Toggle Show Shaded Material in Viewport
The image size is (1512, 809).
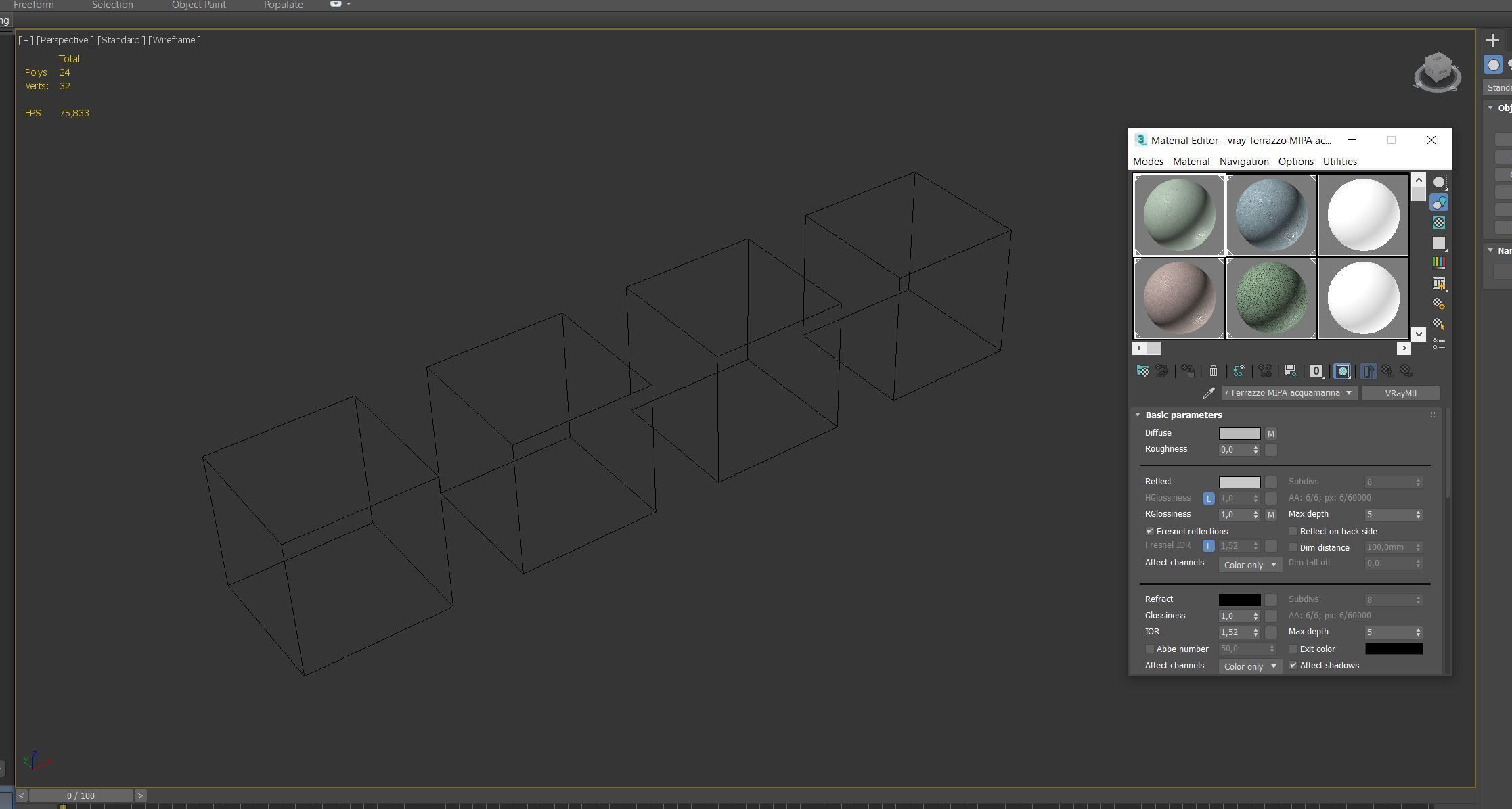(1342, 371)
